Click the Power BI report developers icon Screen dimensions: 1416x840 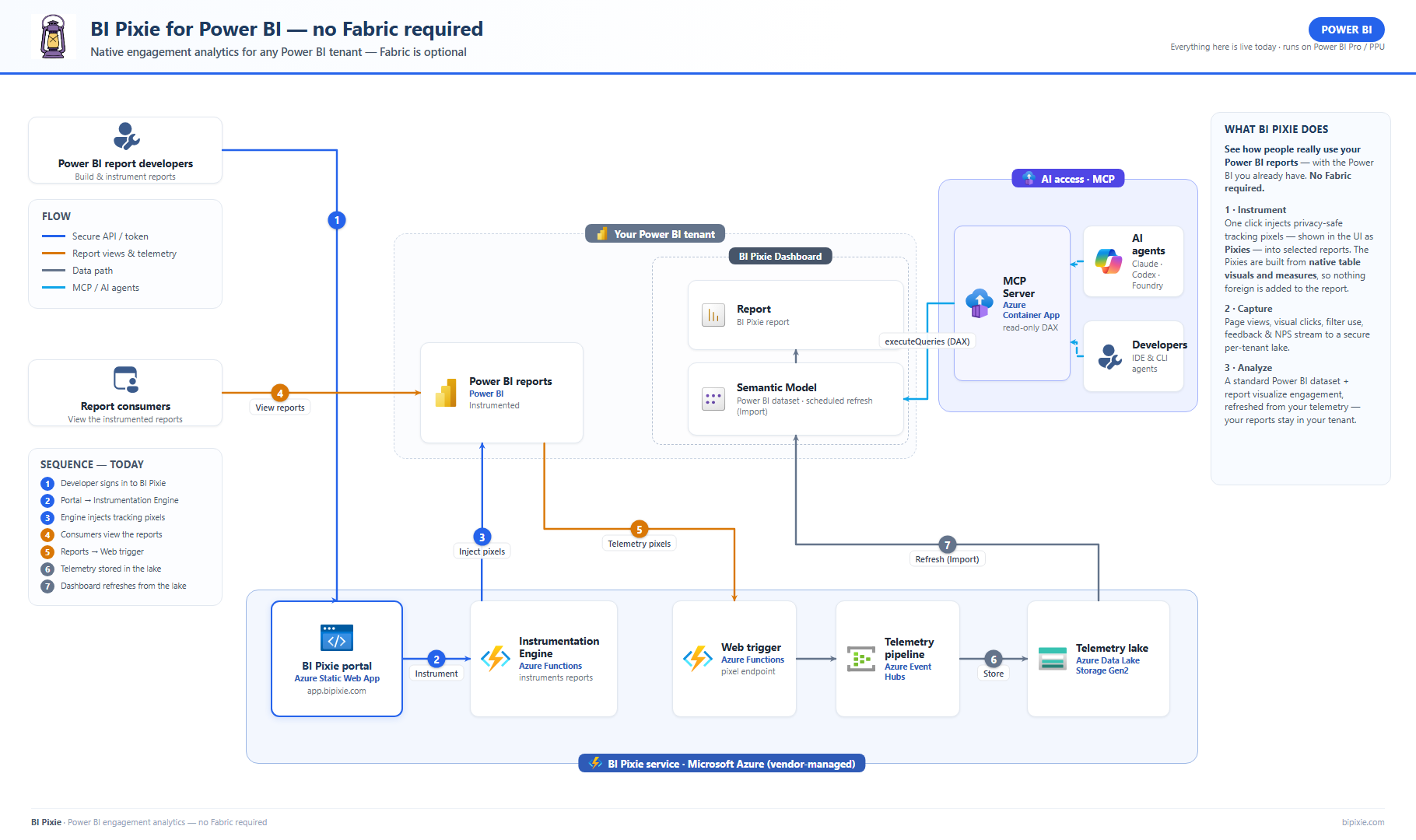pyautogui.click(x=125, y=136)
